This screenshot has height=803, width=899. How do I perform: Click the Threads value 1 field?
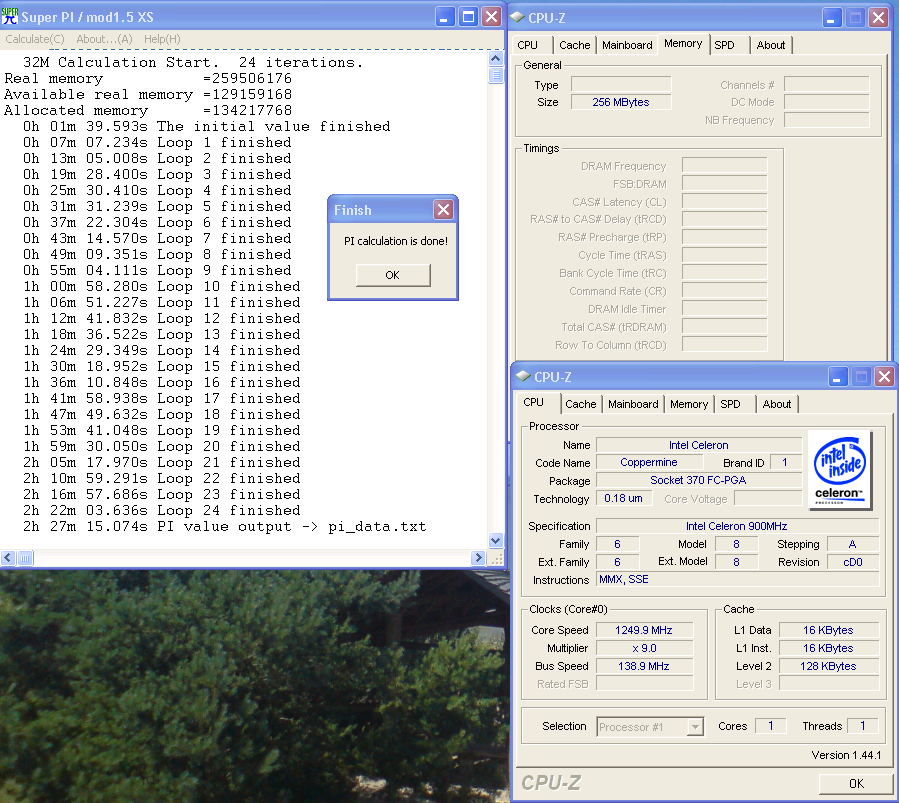pyautogui.click(x=862, y=726)
